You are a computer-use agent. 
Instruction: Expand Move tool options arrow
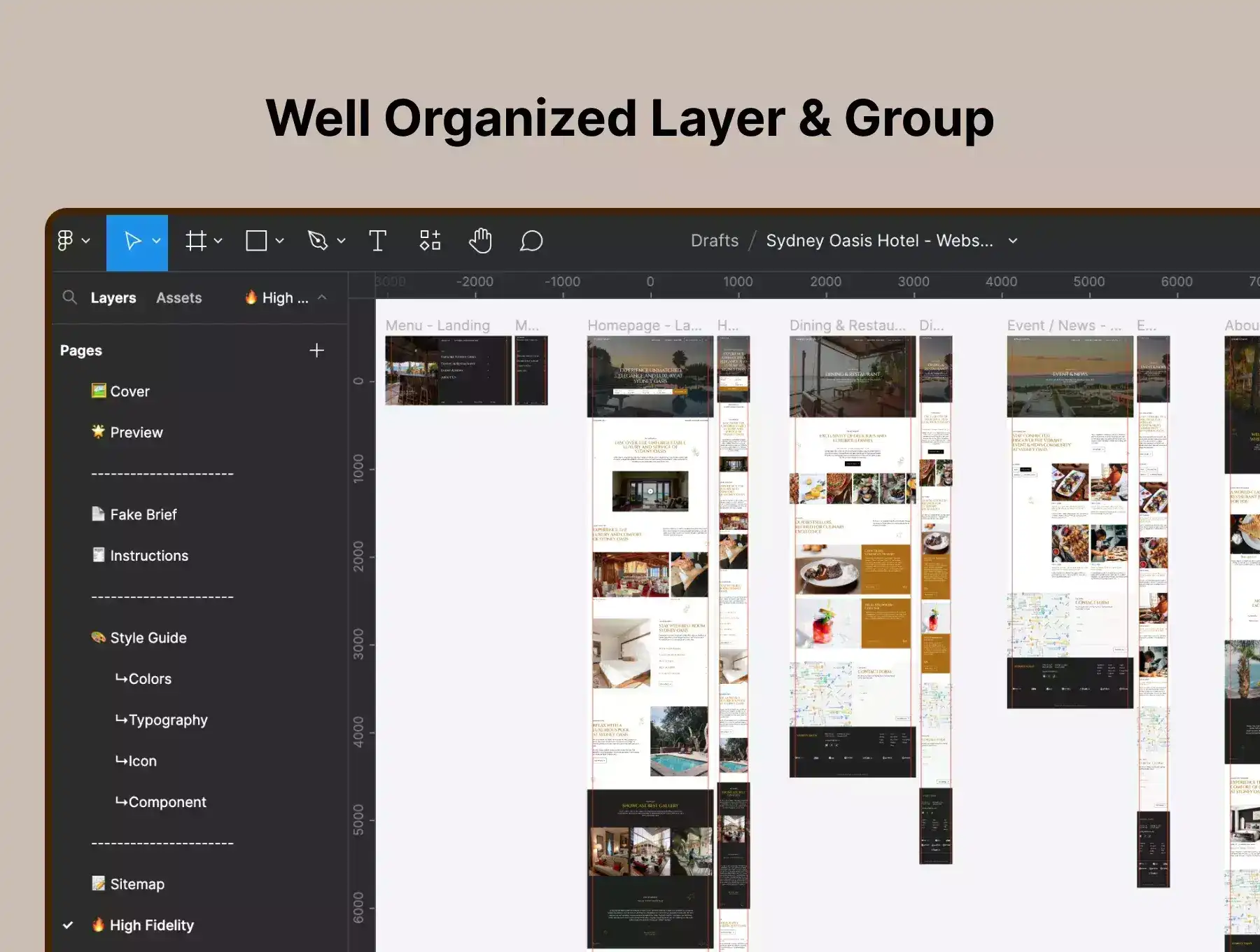(x=157, y=241)
